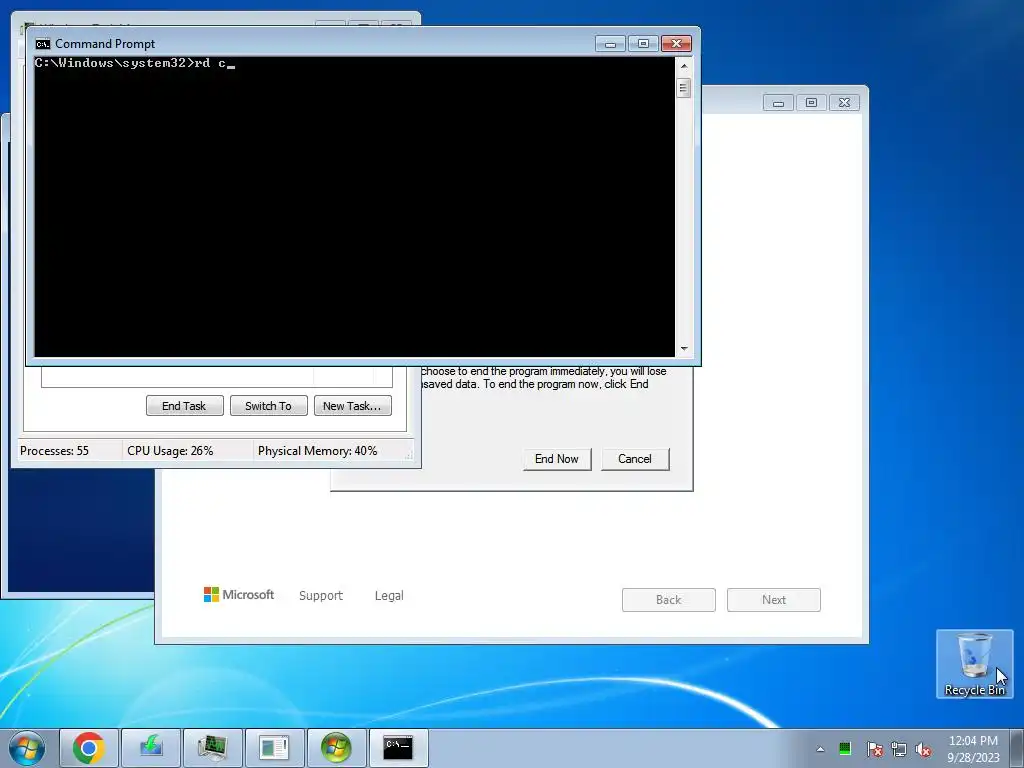Open the document window icon in taskbar
Screen dimensions: 1024x768
[274, 748]
